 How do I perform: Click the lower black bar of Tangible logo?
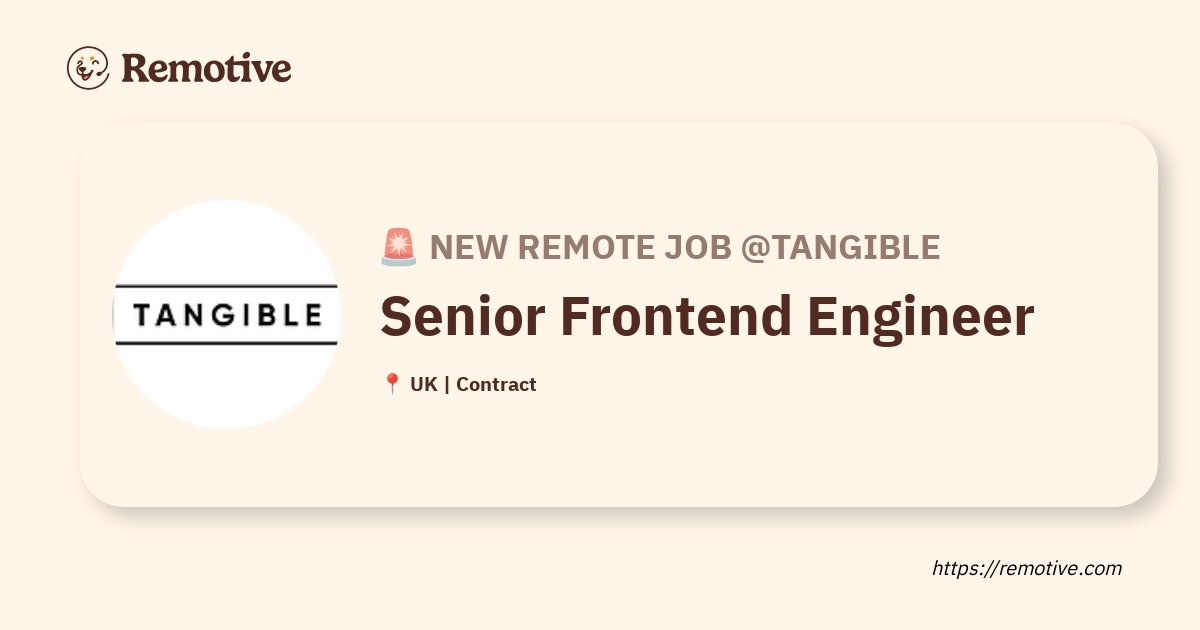click(227, 343)
